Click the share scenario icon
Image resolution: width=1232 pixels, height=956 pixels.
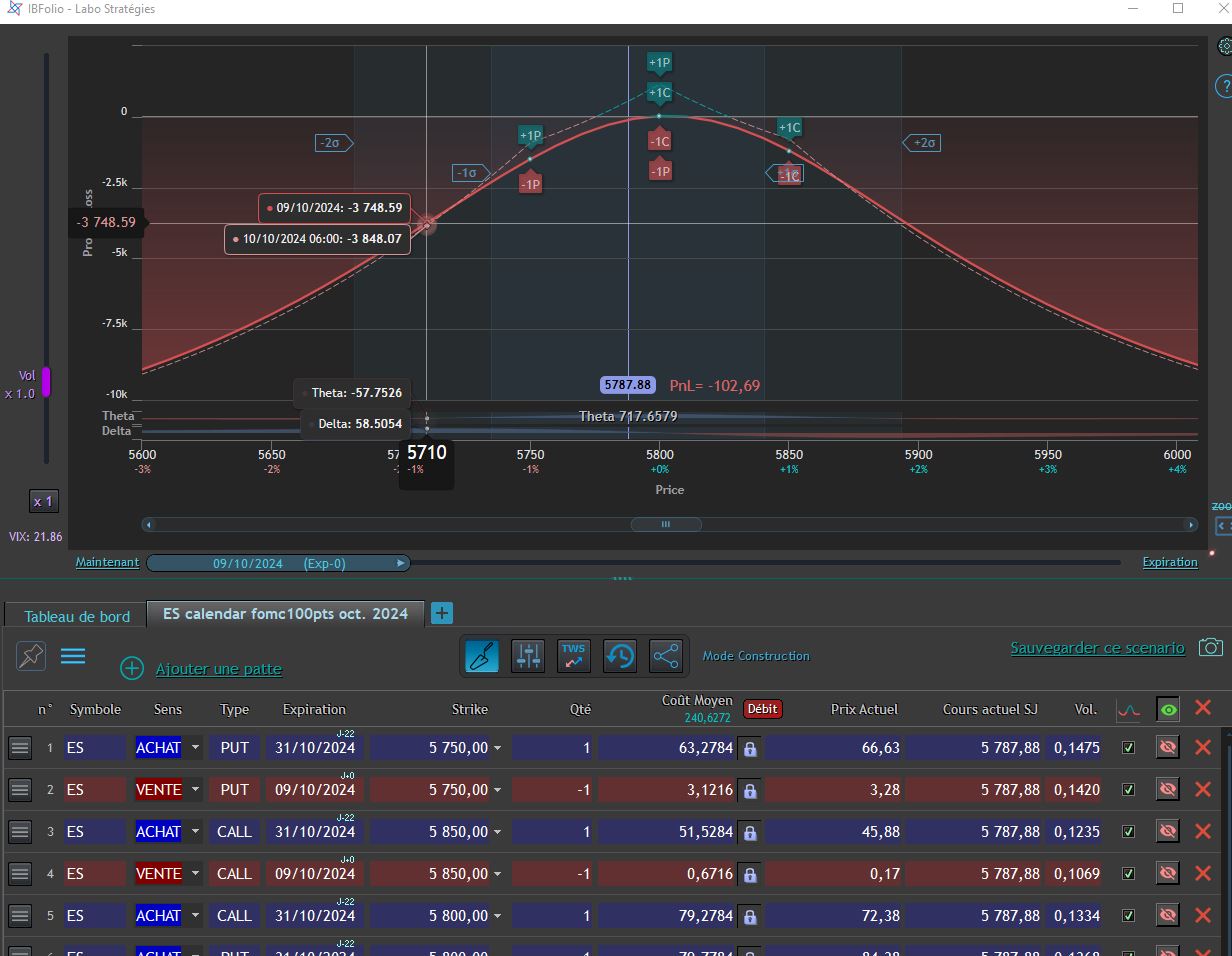(666, 656)
